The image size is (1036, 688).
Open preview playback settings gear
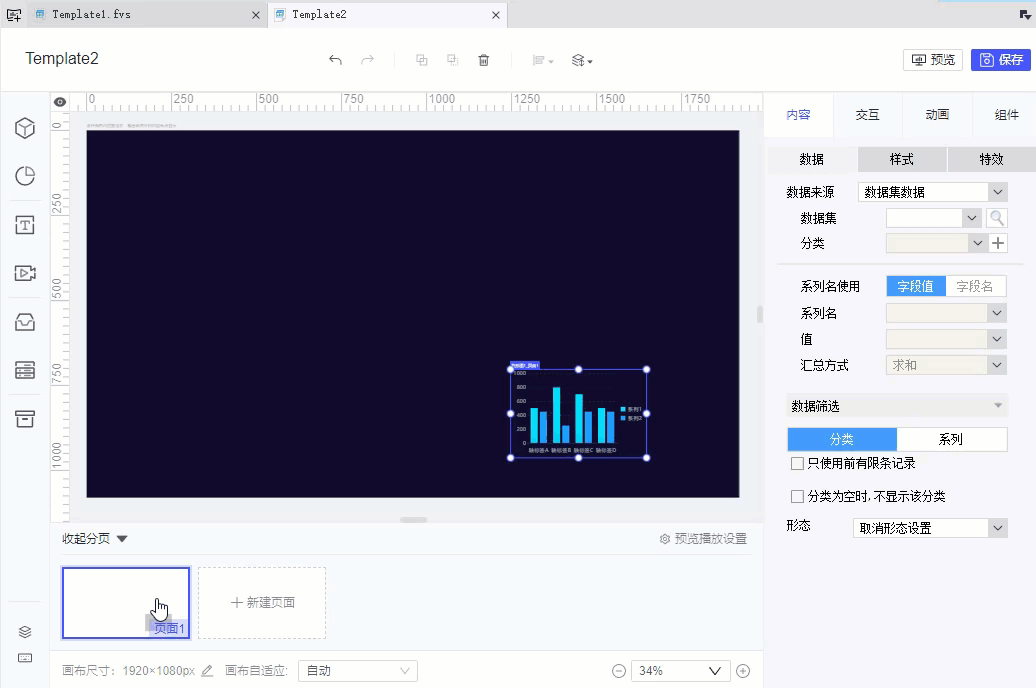tap(665, 539)
